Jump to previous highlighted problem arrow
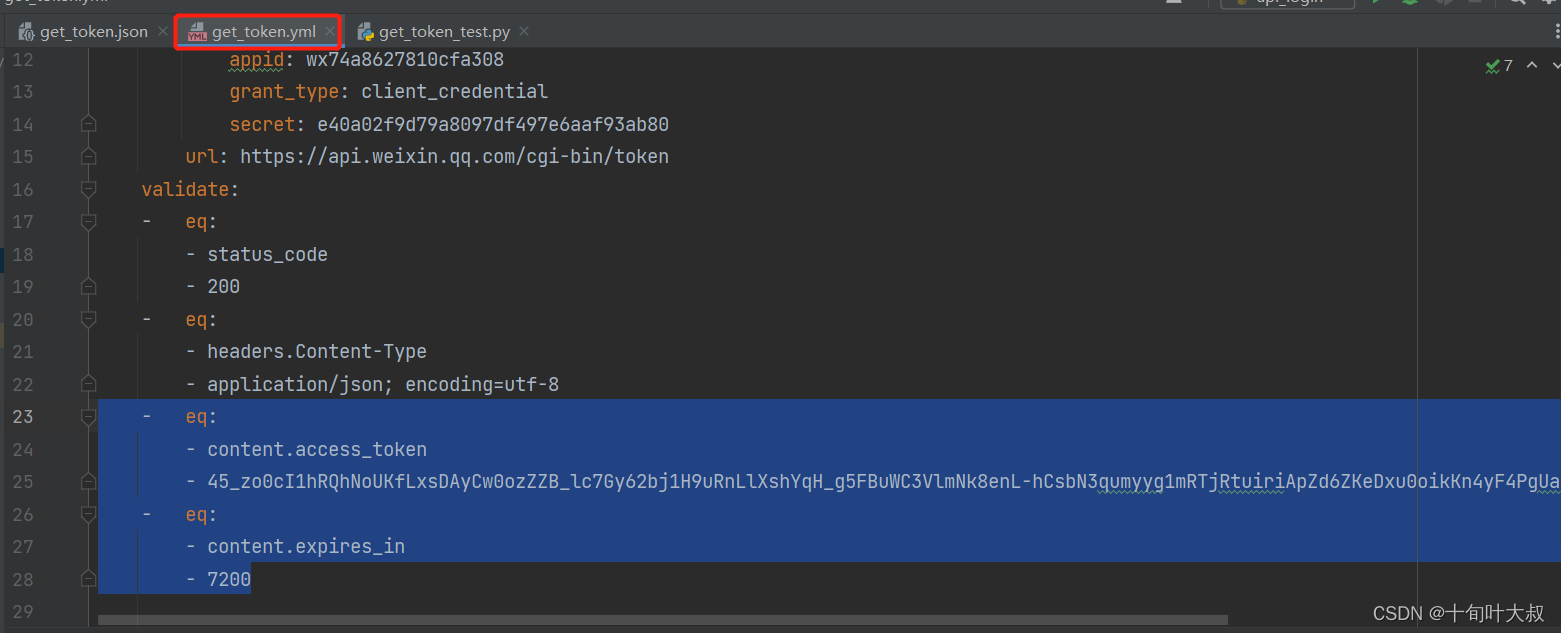 (1532, 66)
